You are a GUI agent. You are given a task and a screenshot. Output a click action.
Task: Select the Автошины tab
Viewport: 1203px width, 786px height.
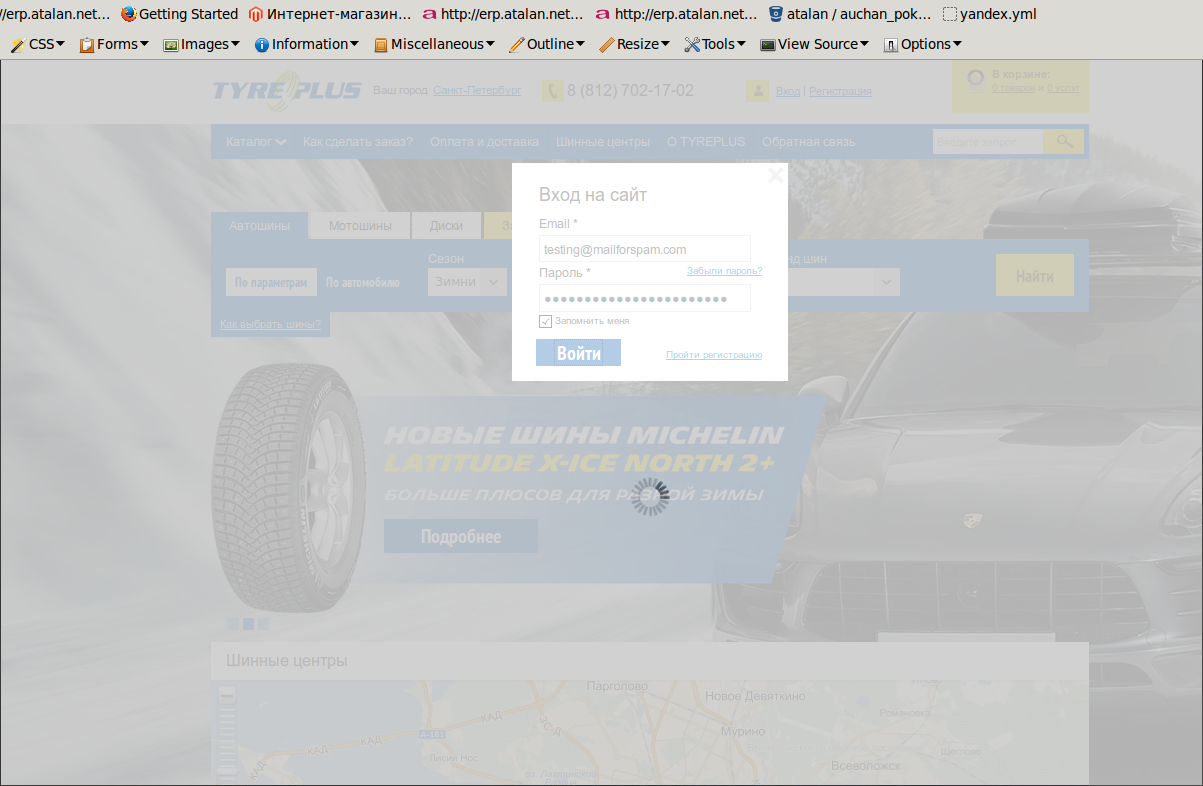coord(260,226)
